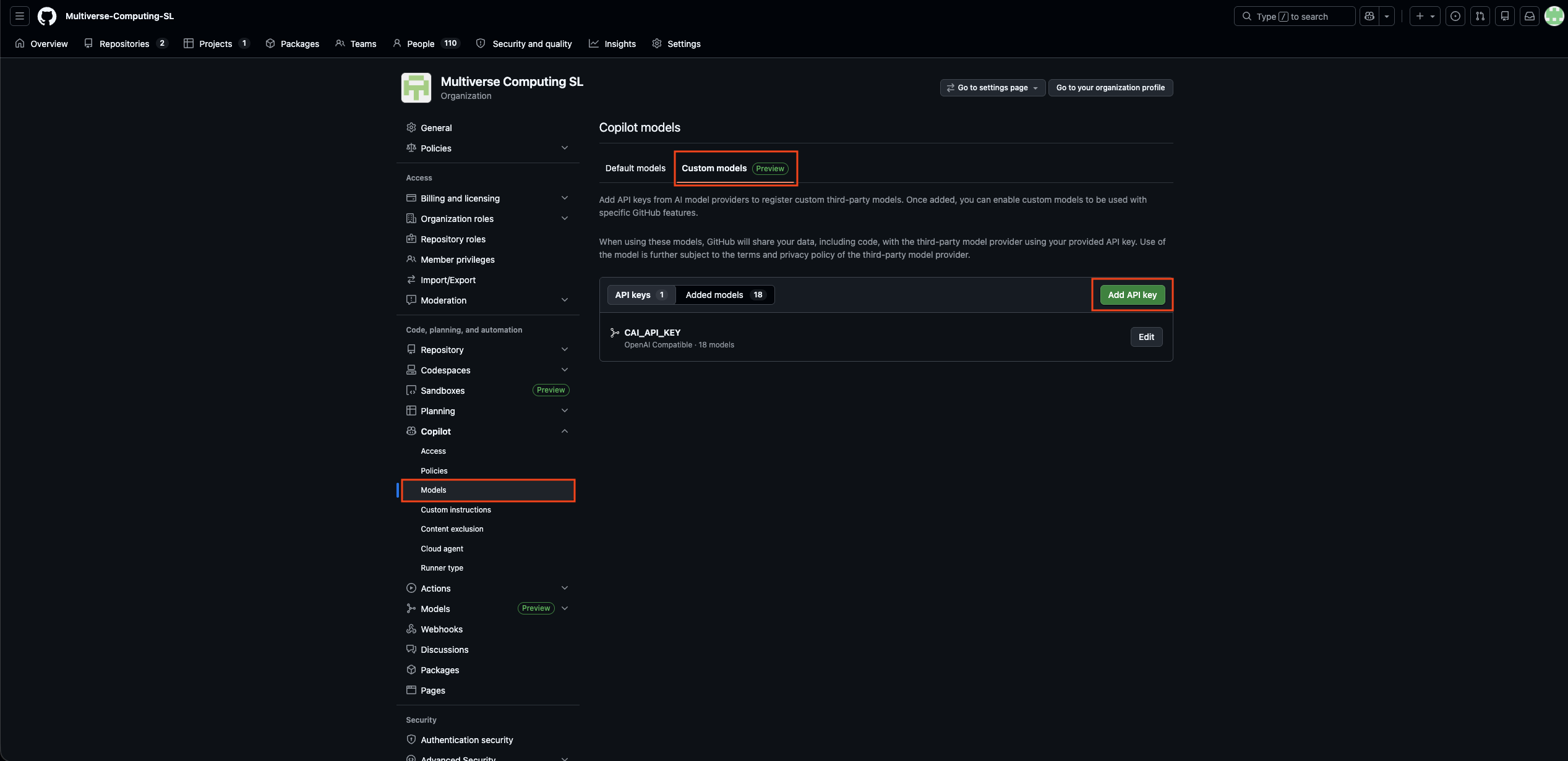This screenshot has height=761, width=1568.
Task: Select the Custom models tab
Action: [x=735, y=168]
